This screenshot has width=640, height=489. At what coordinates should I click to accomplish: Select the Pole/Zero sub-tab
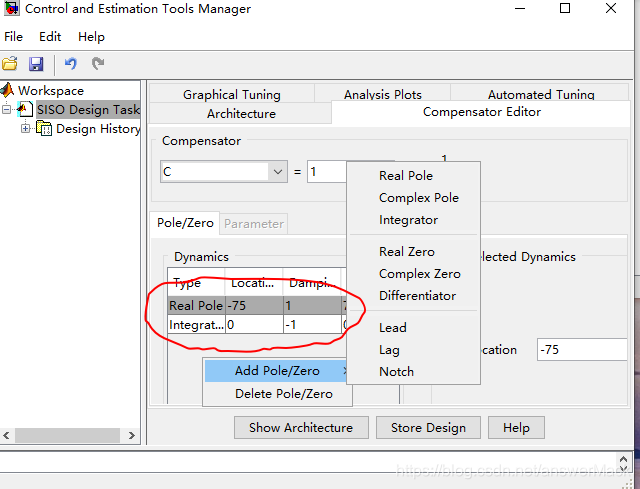[x=185, y=223]
